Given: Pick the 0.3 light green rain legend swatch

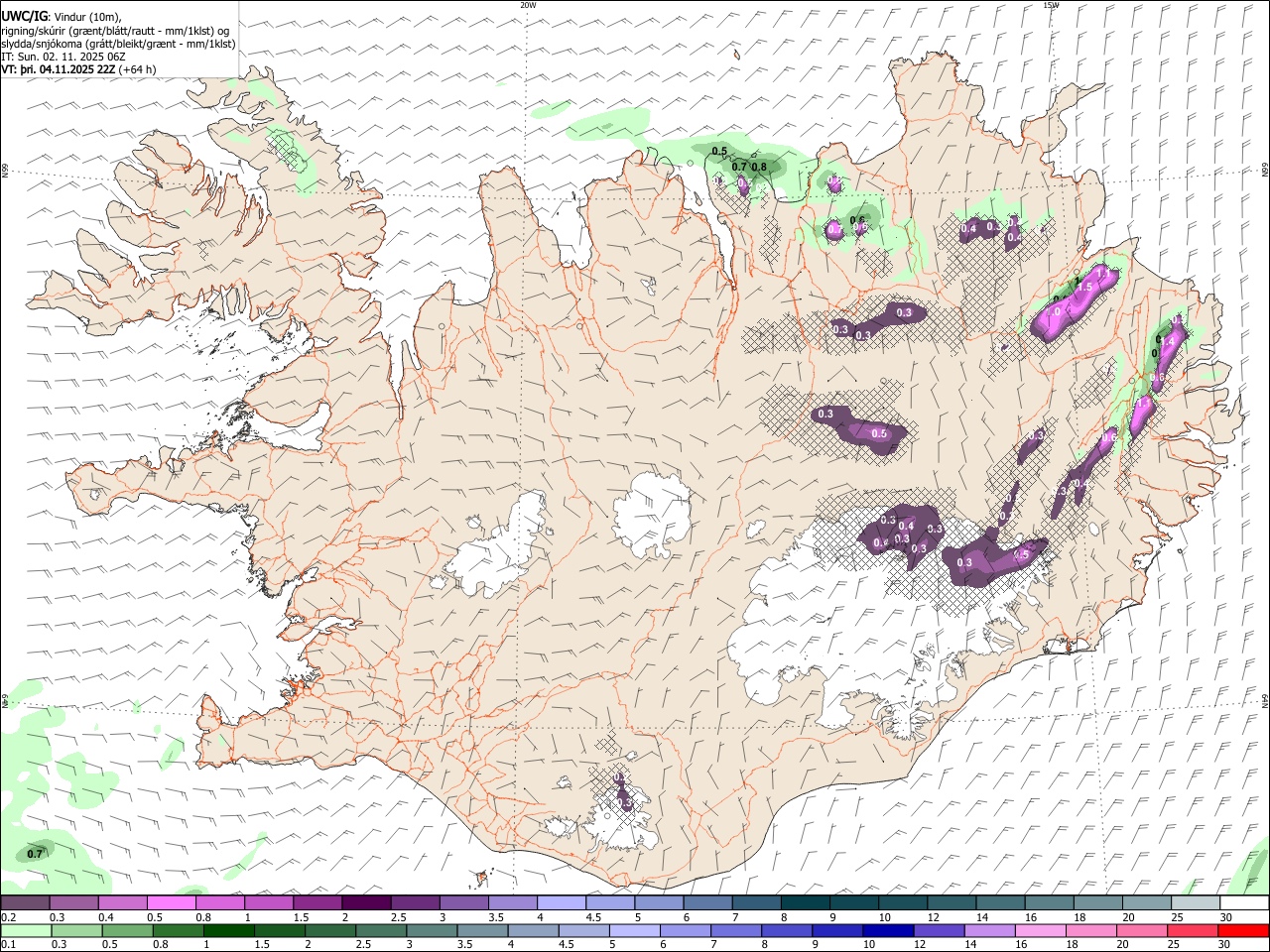Looking at the screenshot, I should click(76, 930).
